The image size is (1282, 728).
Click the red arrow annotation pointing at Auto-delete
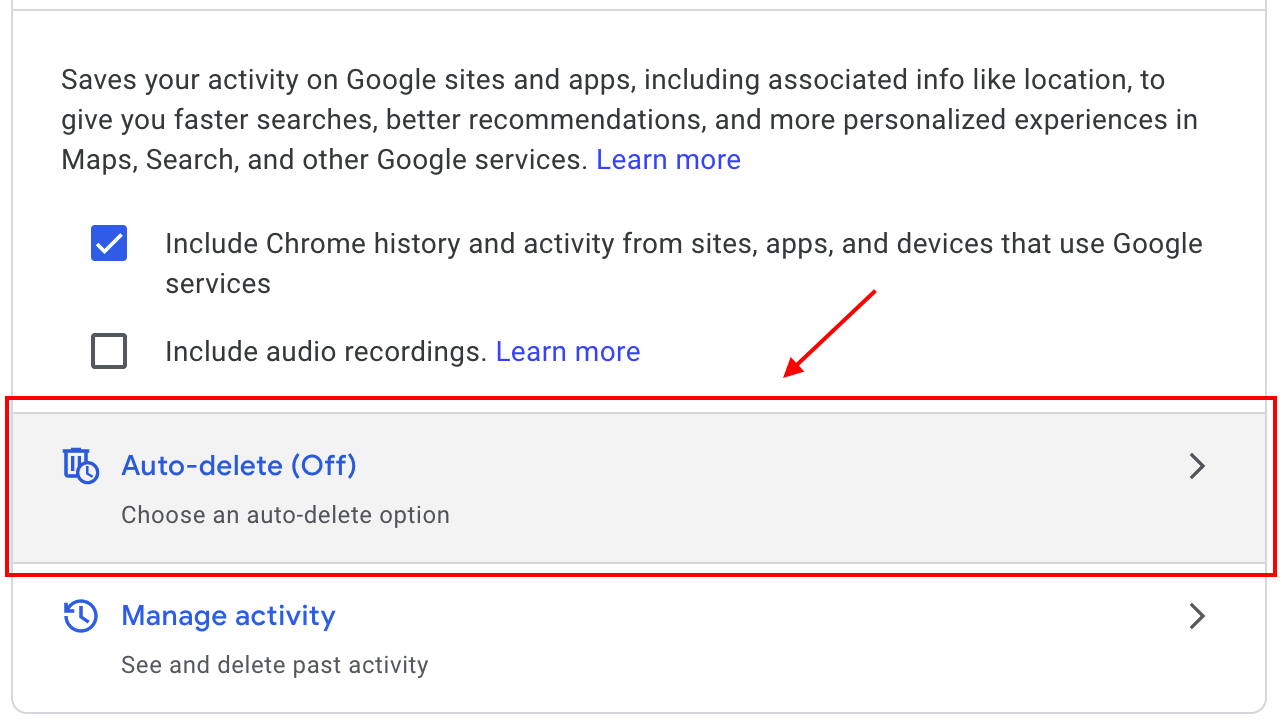[829, 334]
